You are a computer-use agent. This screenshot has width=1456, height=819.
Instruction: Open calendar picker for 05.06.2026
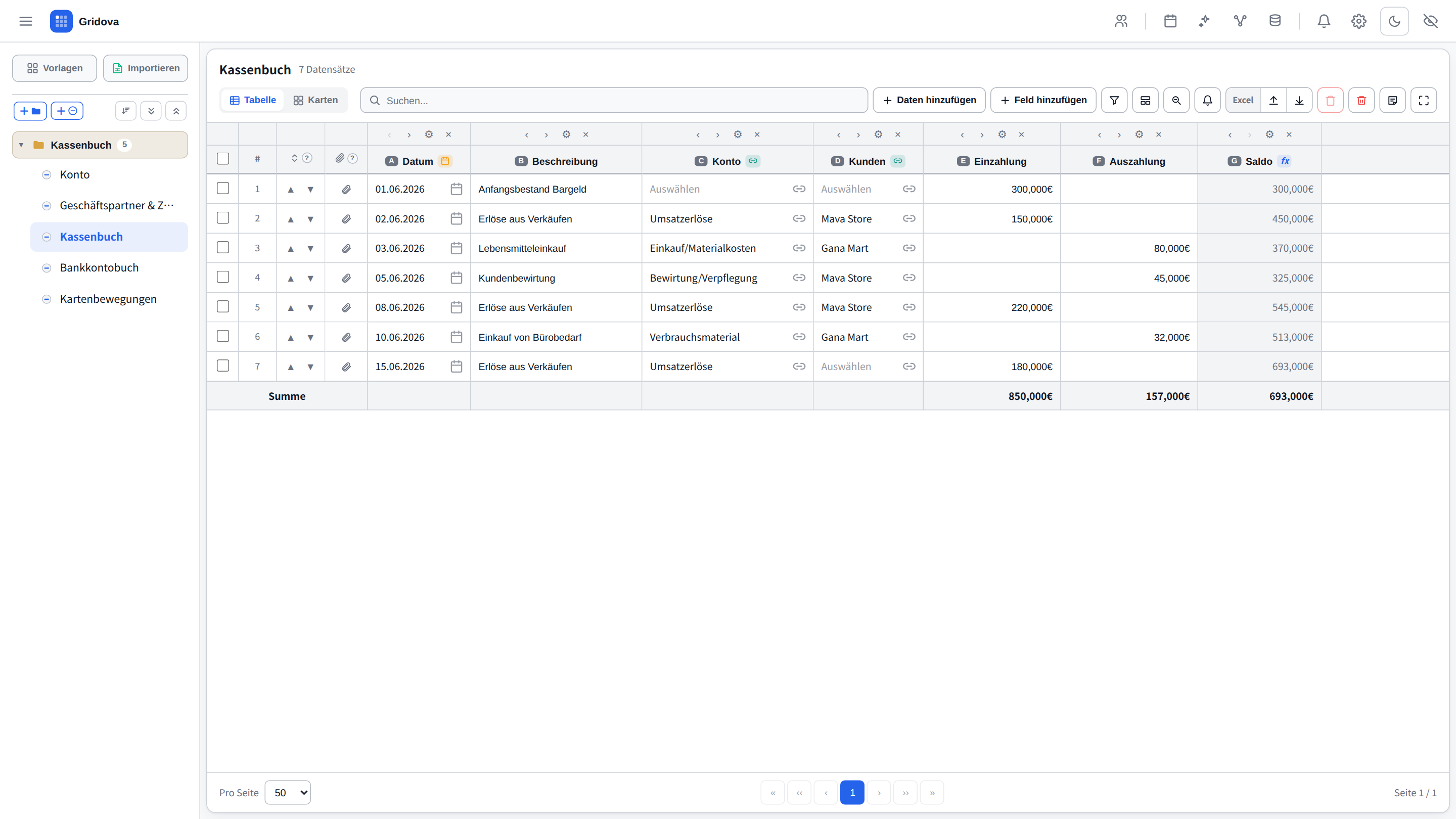456,278
